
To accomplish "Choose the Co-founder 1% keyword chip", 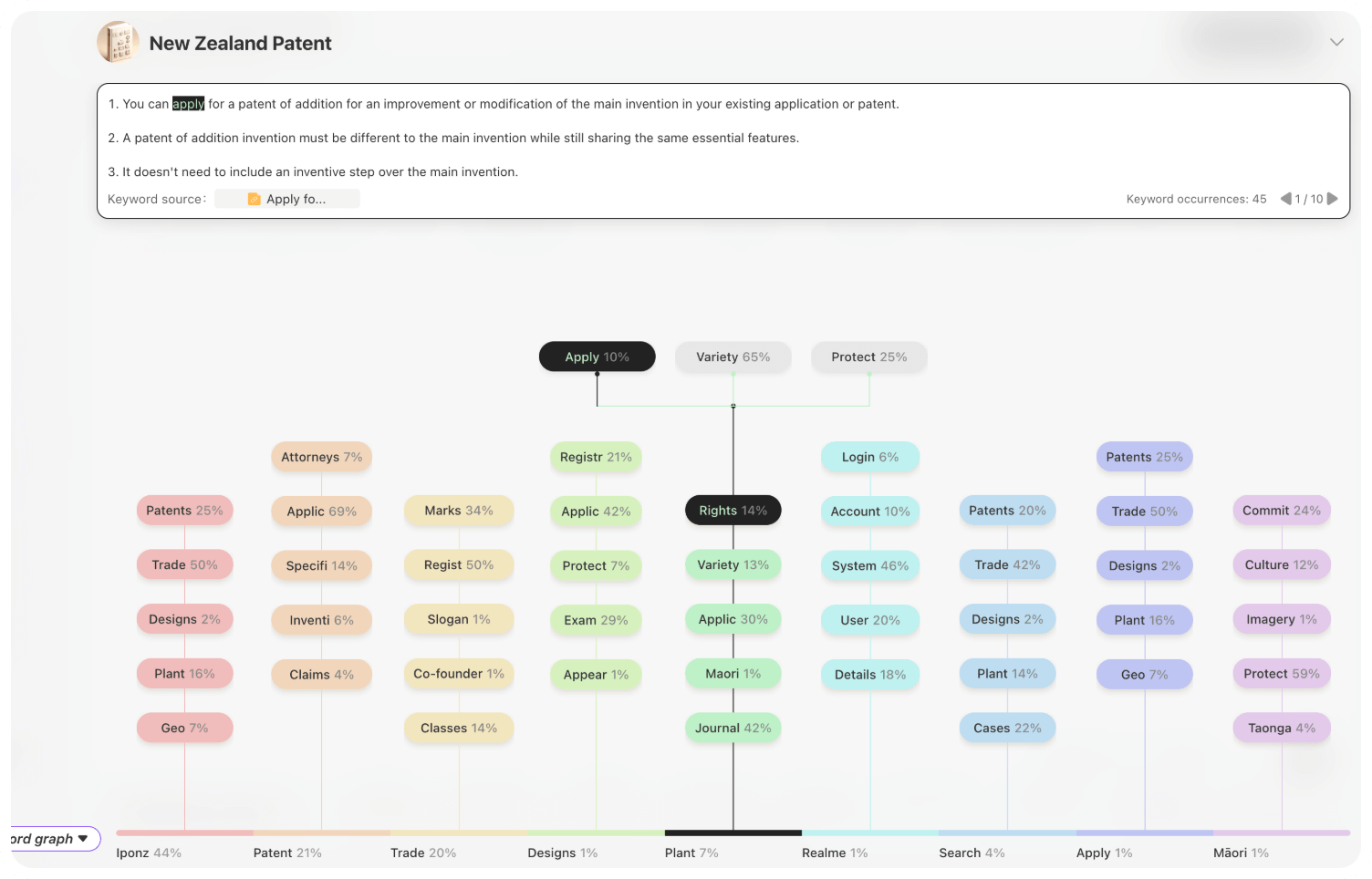I will tap(458, 674).
